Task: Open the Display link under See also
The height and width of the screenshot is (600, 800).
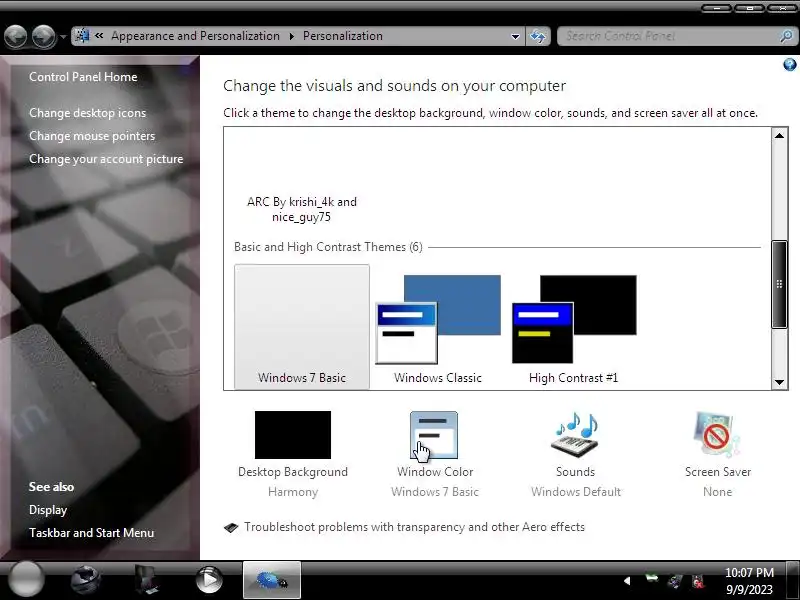Action: [48, 510]
